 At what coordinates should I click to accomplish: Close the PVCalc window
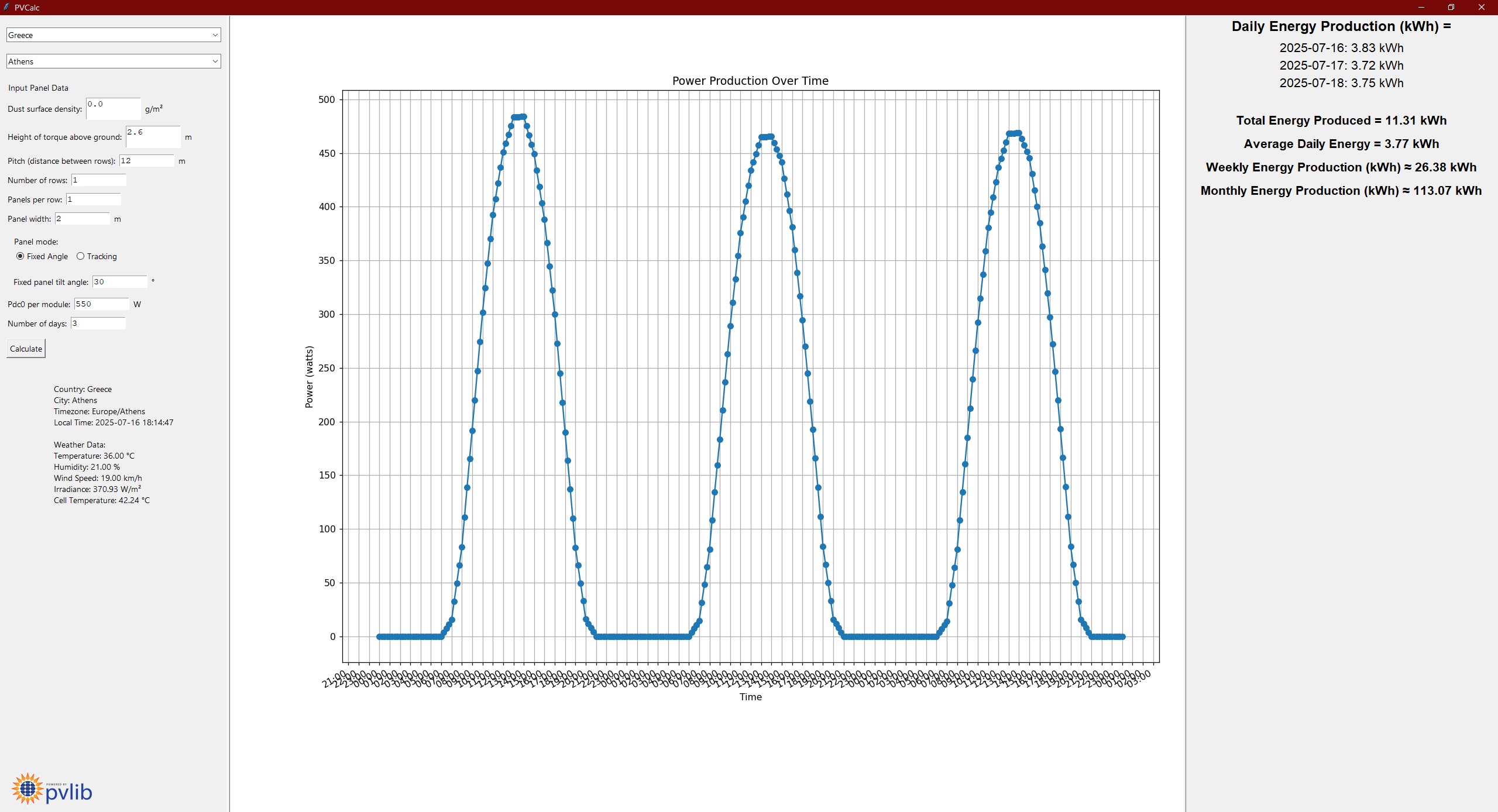click(1482, 7)
